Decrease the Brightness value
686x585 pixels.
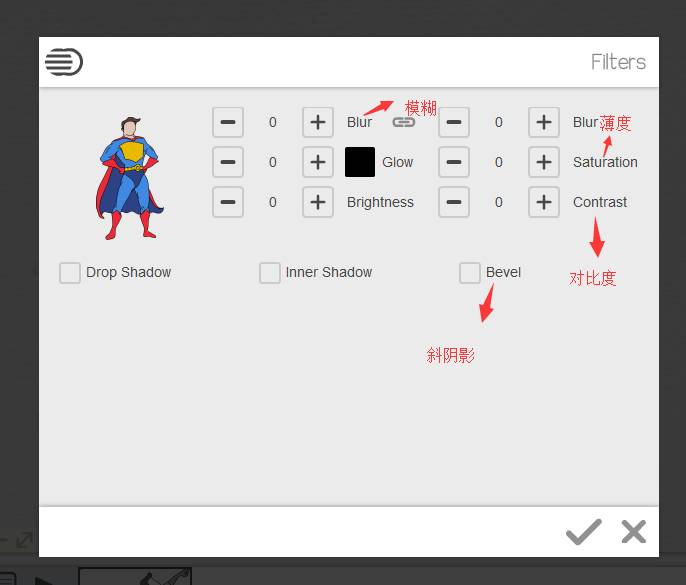pos(228,202)
